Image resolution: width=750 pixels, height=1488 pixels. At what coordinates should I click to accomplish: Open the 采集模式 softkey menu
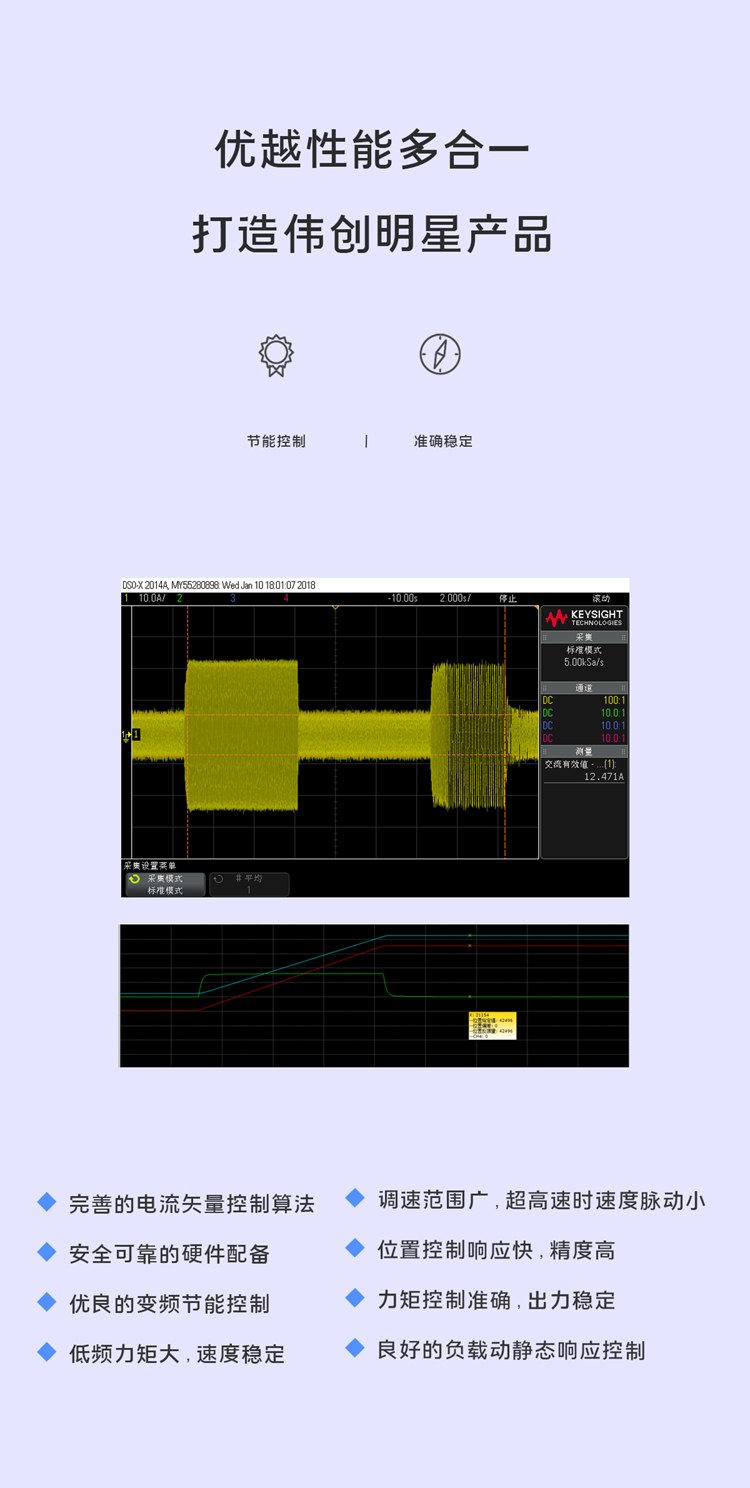(165, 884)
